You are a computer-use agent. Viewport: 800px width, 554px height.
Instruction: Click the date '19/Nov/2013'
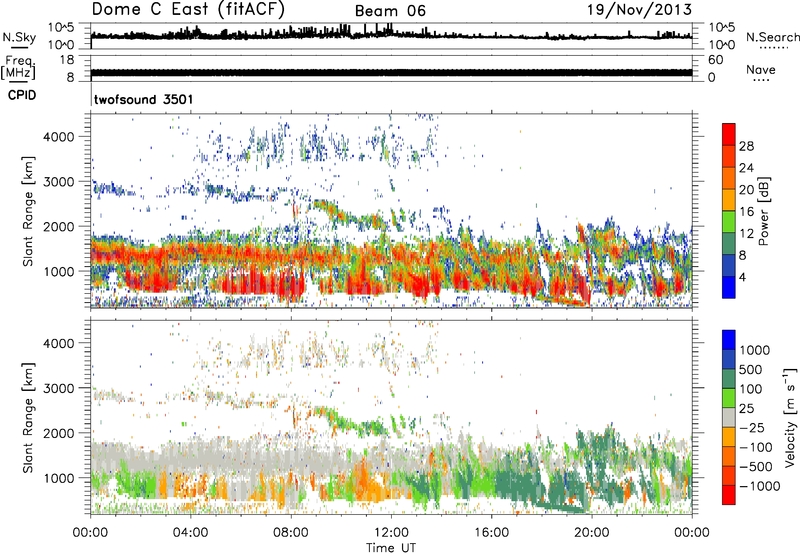[639, 9]
